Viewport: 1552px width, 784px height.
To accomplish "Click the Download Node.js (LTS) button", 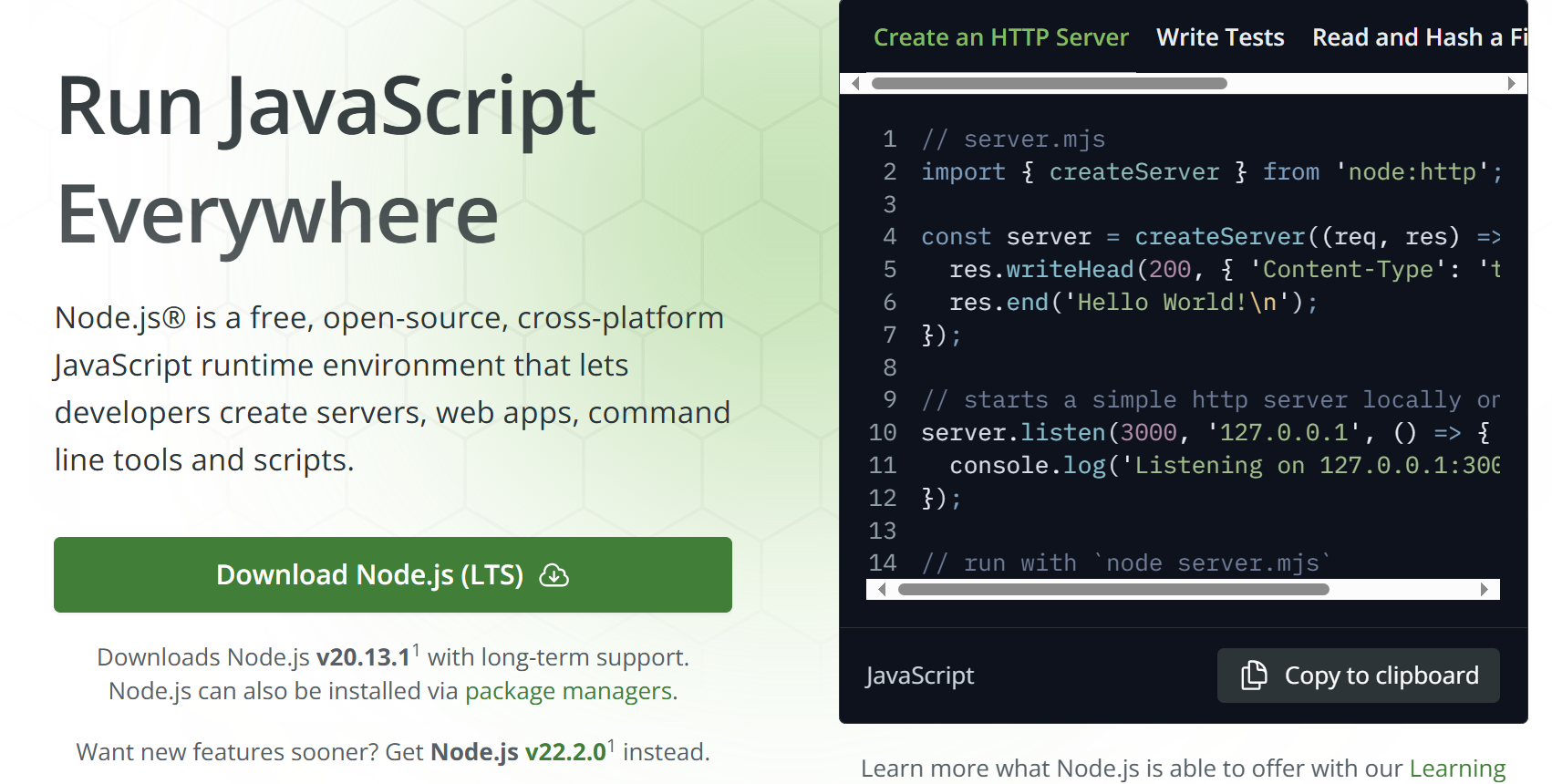I will (x=393, y=574).
